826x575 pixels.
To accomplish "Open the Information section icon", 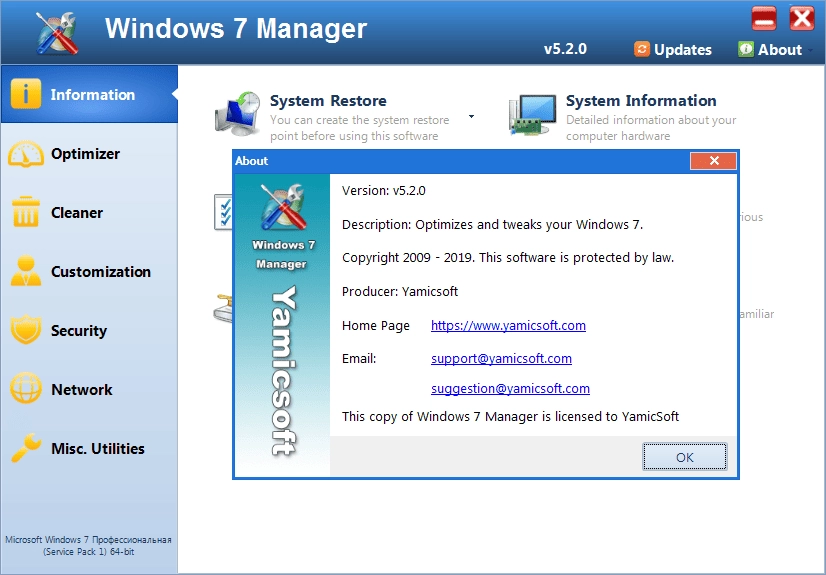I will pyautogui.click(x=25, y=94).
